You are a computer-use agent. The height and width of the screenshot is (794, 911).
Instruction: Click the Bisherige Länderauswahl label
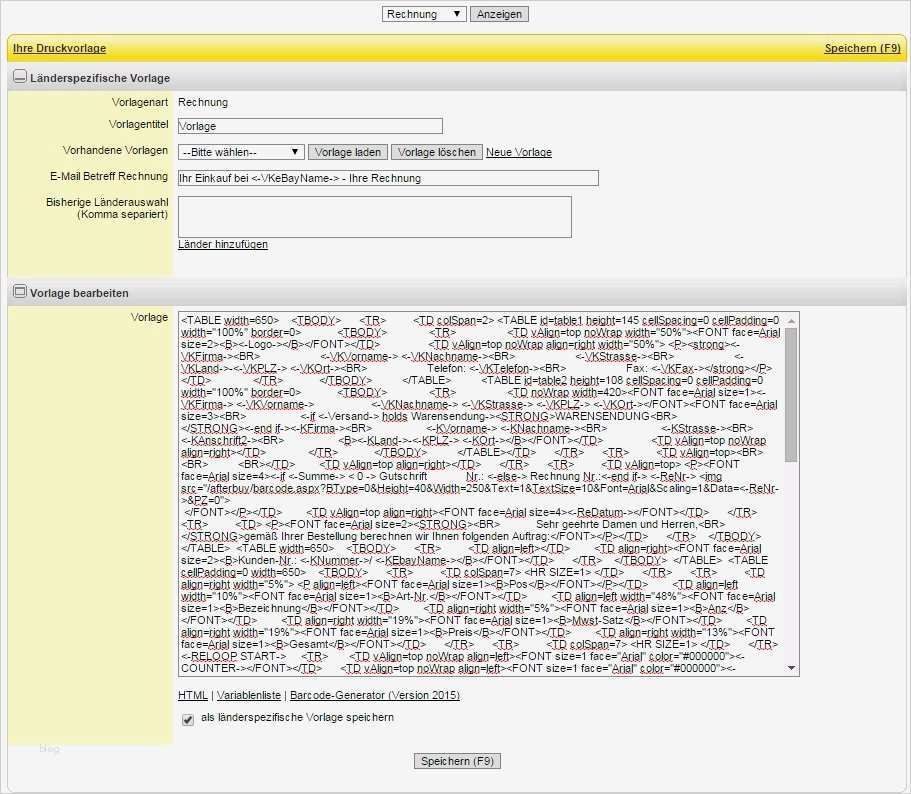107,208
